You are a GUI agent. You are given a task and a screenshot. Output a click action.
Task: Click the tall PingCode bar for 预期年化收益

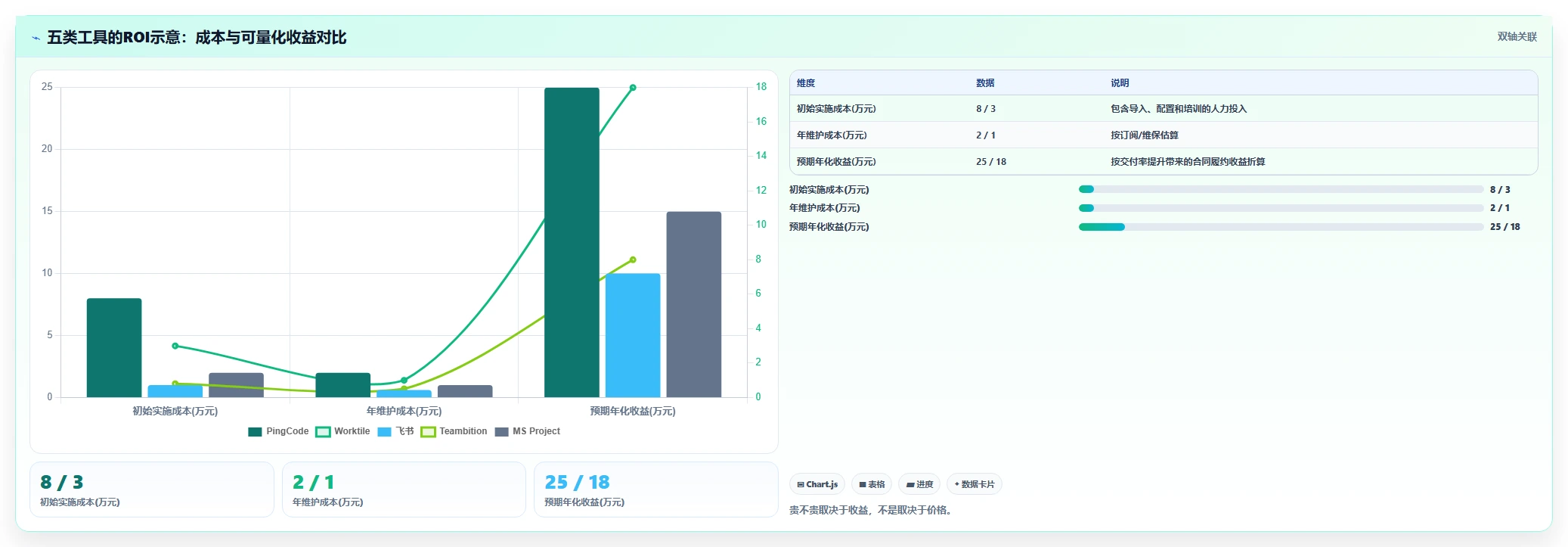(x=572, y=242)
